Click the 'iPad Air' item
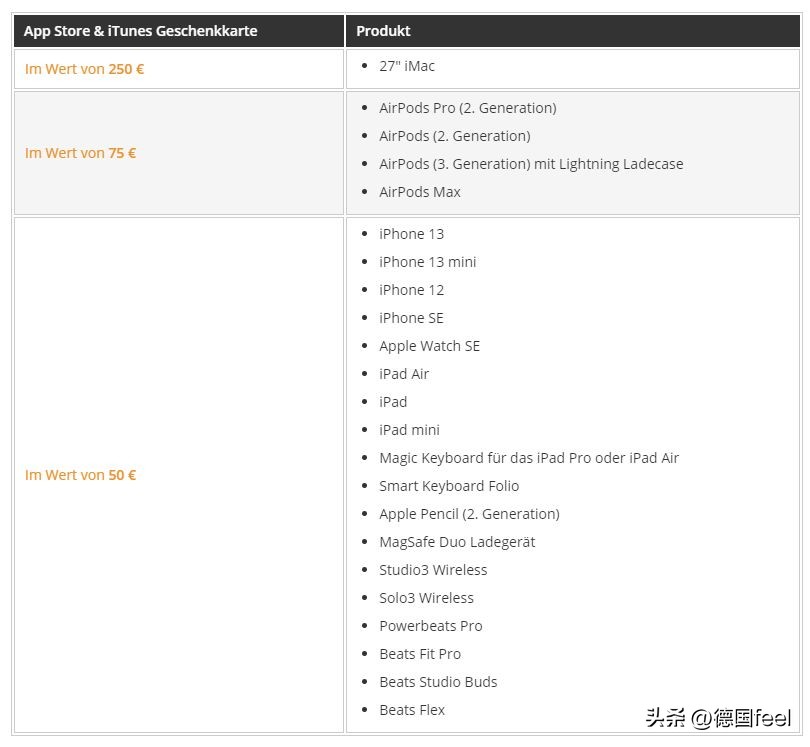Screen dimensions: 810x747 (404, 374)
